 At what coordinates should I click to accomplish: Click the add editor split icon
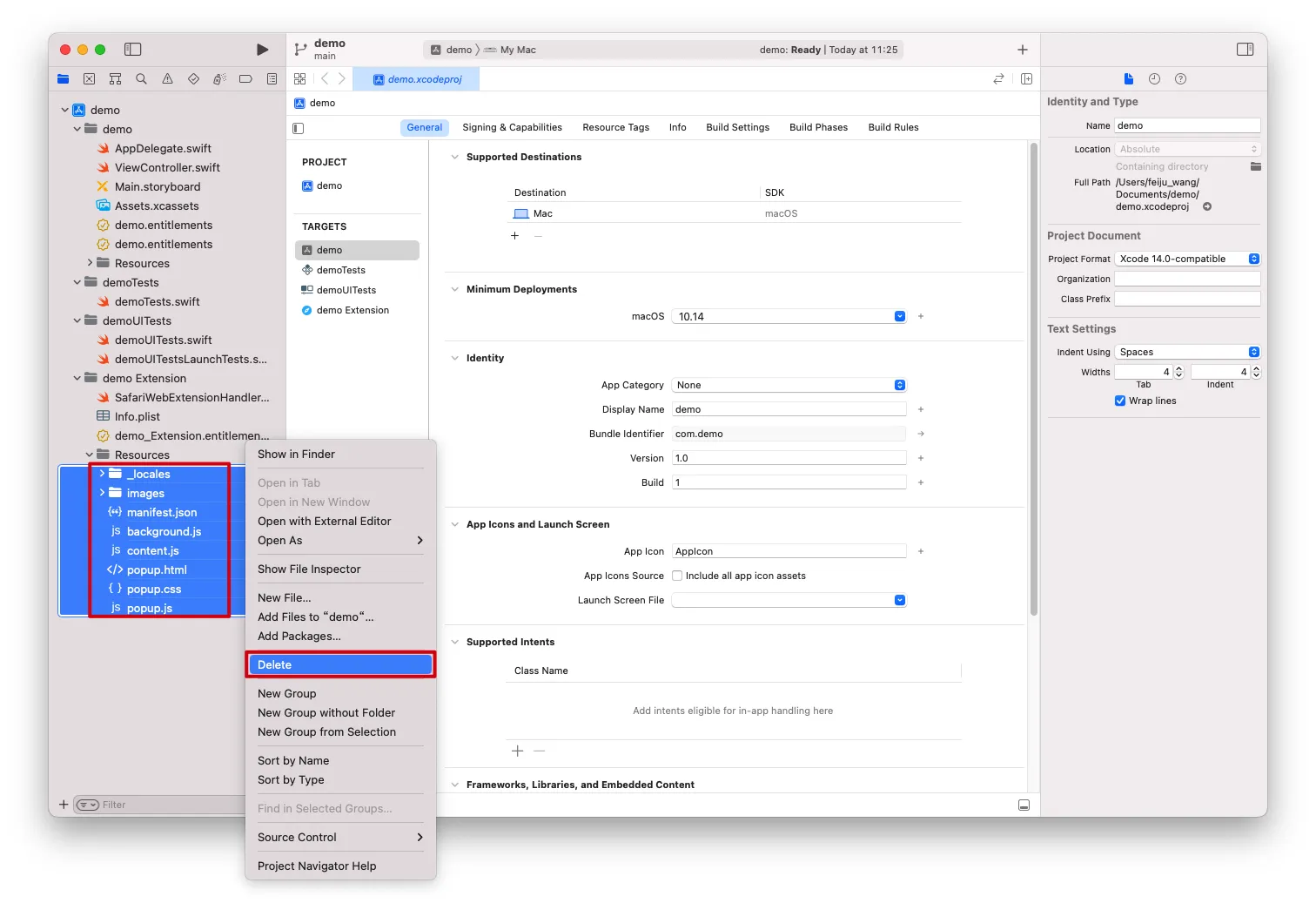point(1027,79)
